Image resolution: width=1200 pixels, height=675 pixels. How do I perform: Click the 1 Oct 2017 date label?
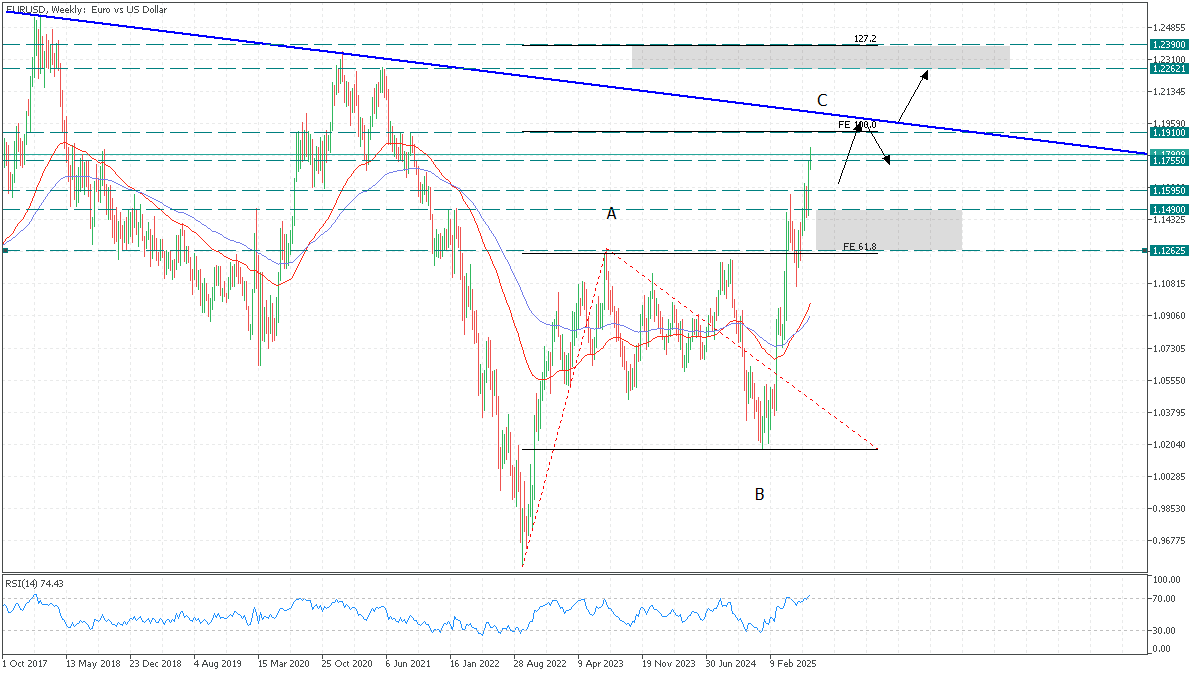pyautogui.click(x=25, y=663)
